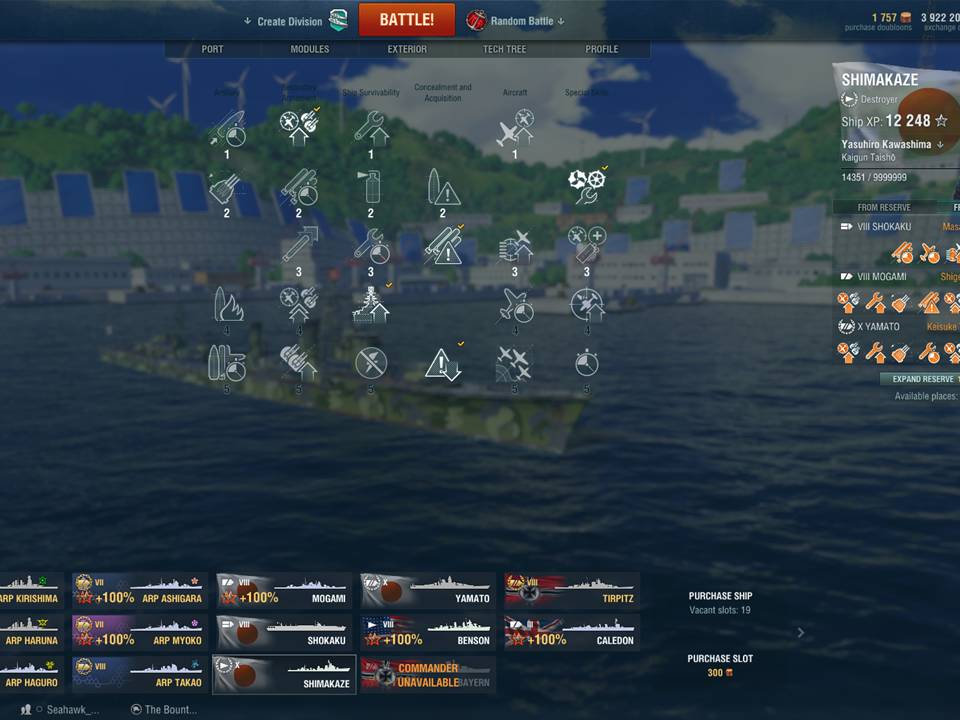The image size is (960, 720).
Task: Select the fire extinguisher skill in row 2
Action: pyautogui.click(x=371, y=186)
